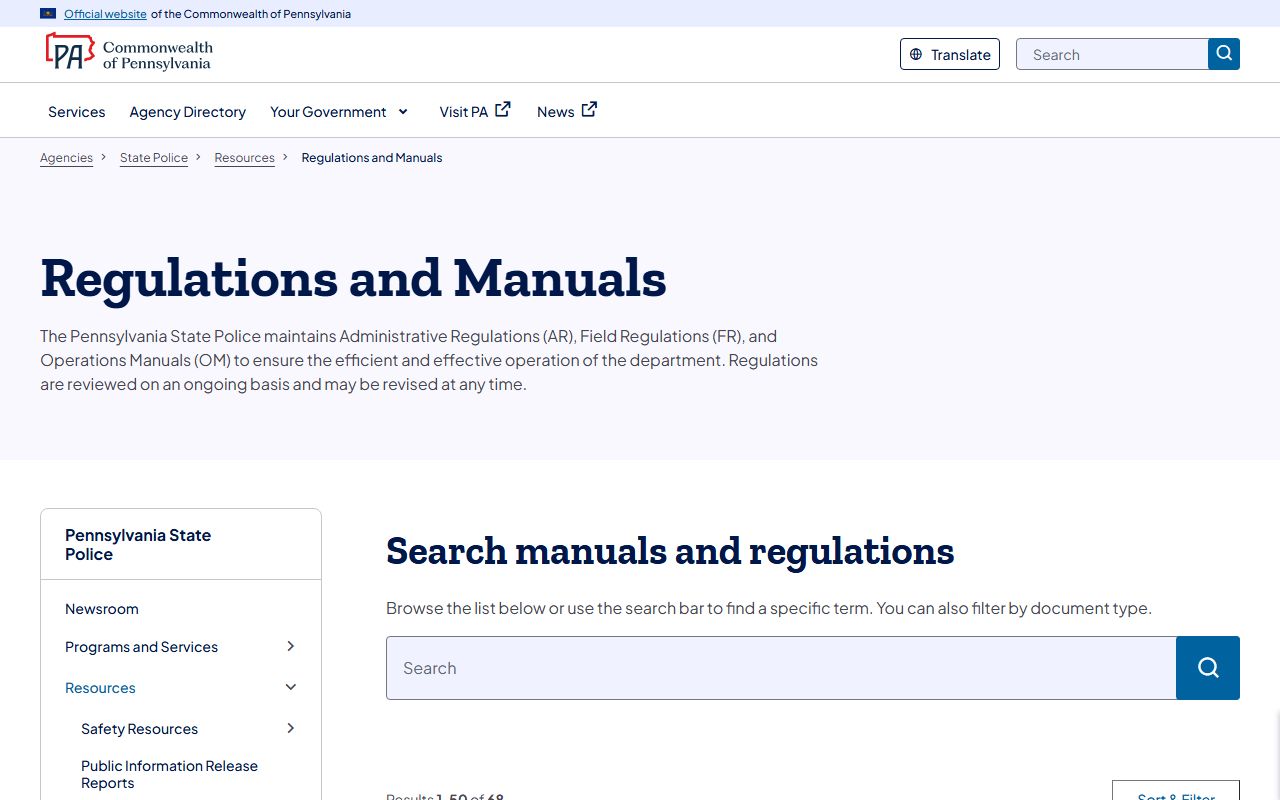This screenshot has height=800, width=1280.
Task: Open the Agency Directory menu item
Action: (x=188, y=112)
